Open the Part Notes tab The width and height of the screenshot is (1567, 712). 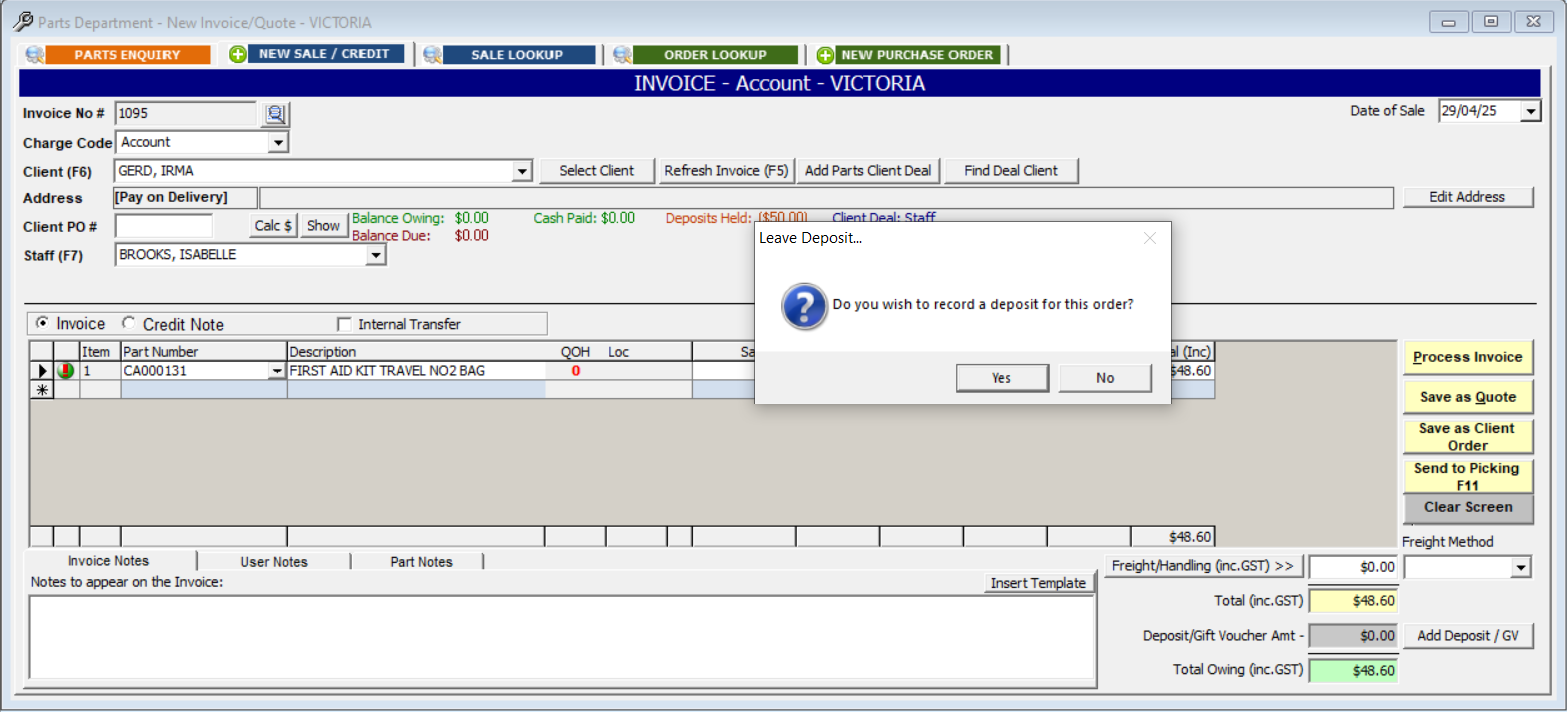coord(421,562)
